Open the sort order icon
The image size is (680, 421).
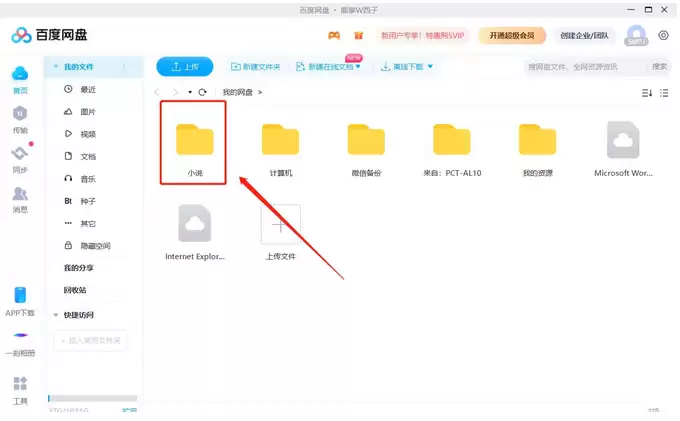click(647, 93)
